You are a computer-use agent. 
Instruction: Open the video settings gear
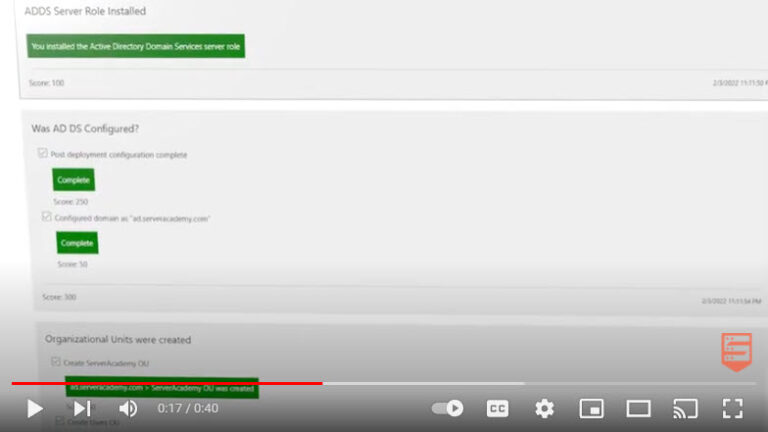(544, 408)
